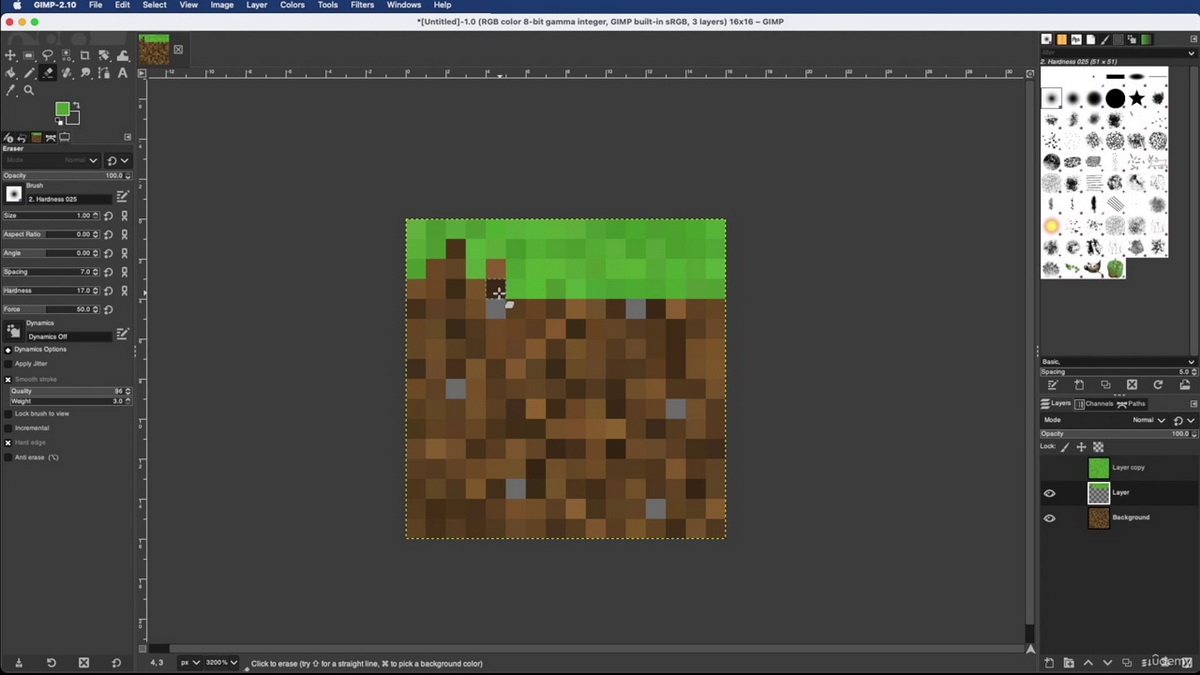Click the dark background color swatch
Screen dimensions: 1200x675
(x=74, y=119)
